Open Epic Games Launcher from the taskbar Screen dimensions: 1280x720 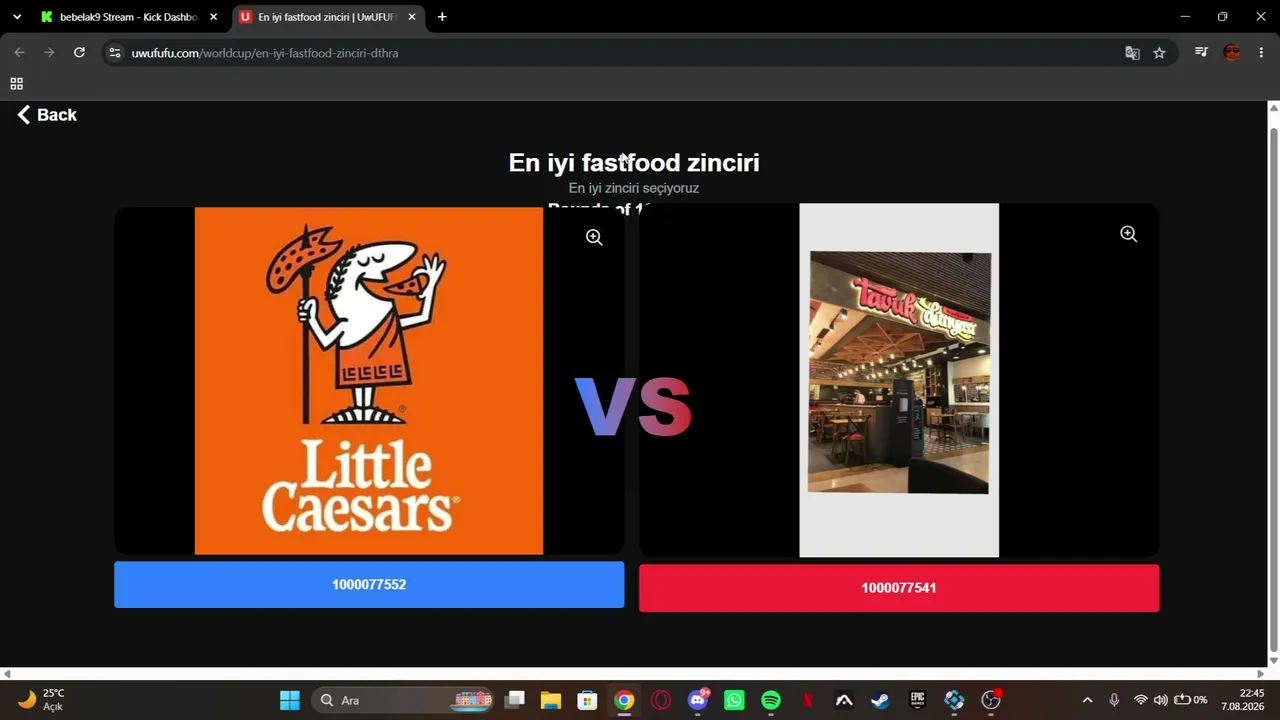[x=917, y=700]
